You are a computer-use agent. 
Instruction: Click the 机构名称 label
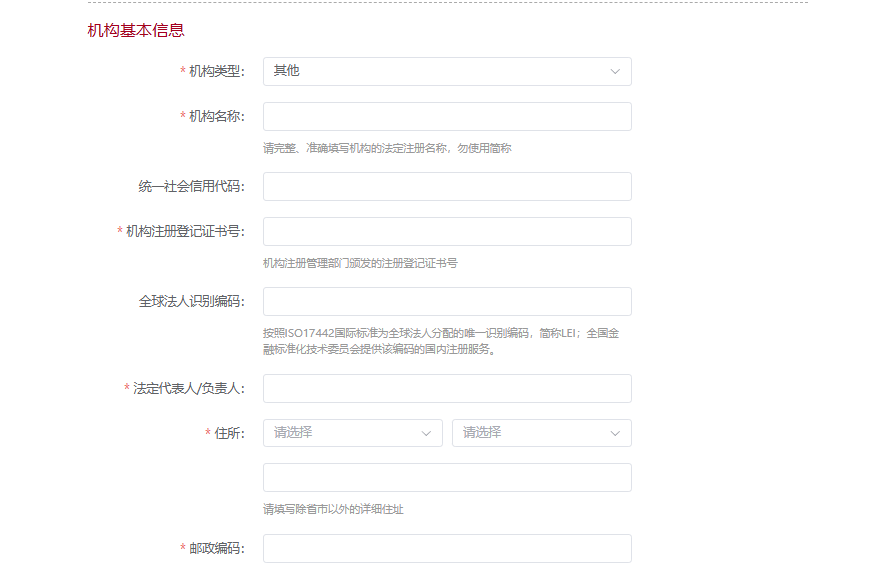pyautogui.click(x=216, y=116)
